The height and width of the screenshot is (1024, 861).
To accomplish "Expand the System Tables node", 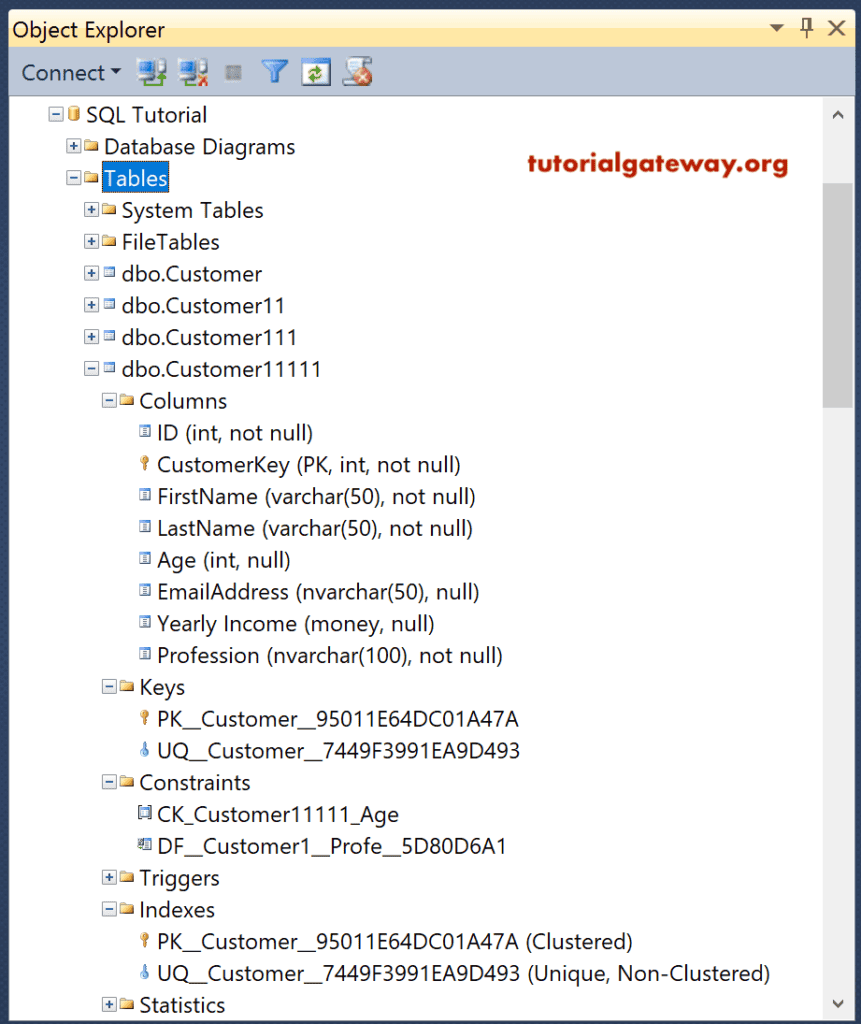I will pos(91,210).
